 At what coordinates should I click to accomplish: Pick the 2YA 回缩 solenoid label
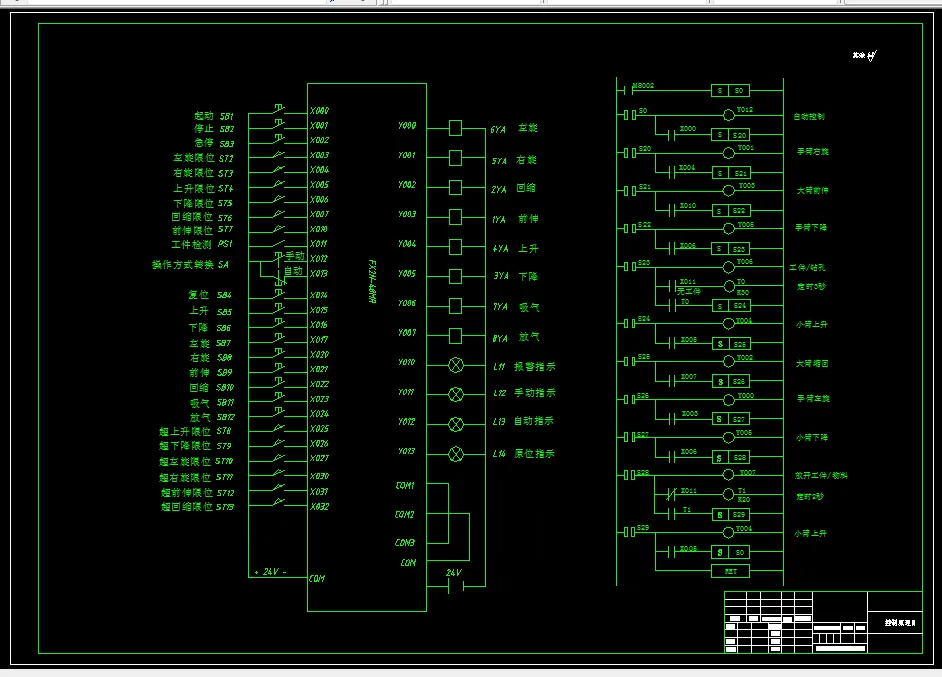(513, 189)
